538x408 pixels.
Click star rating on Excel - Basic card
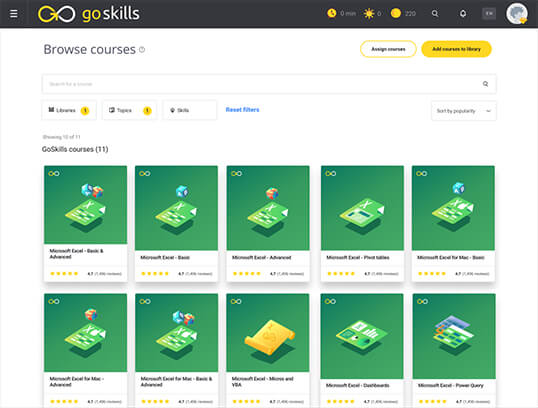155,273
